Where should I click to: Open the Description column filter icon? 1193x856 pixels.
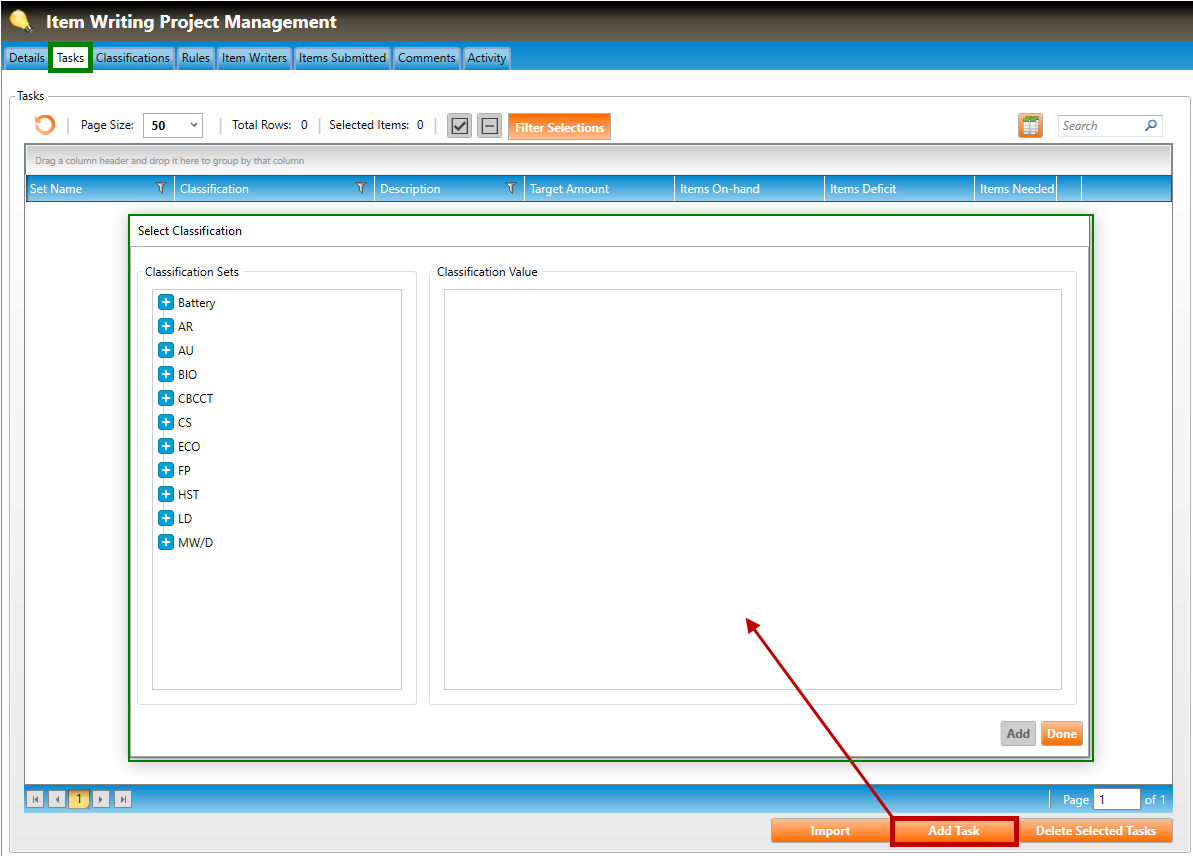pos(511,188)
